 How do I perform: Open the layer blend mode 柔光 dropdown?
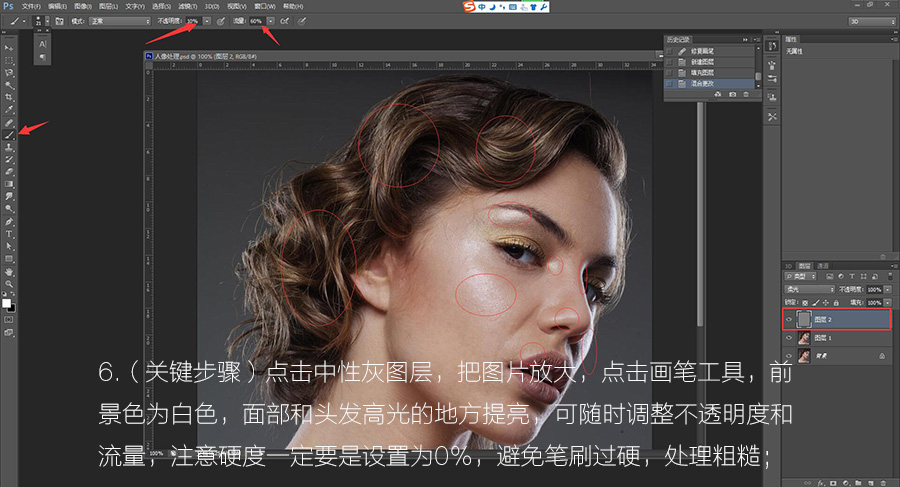click(810, 289)
